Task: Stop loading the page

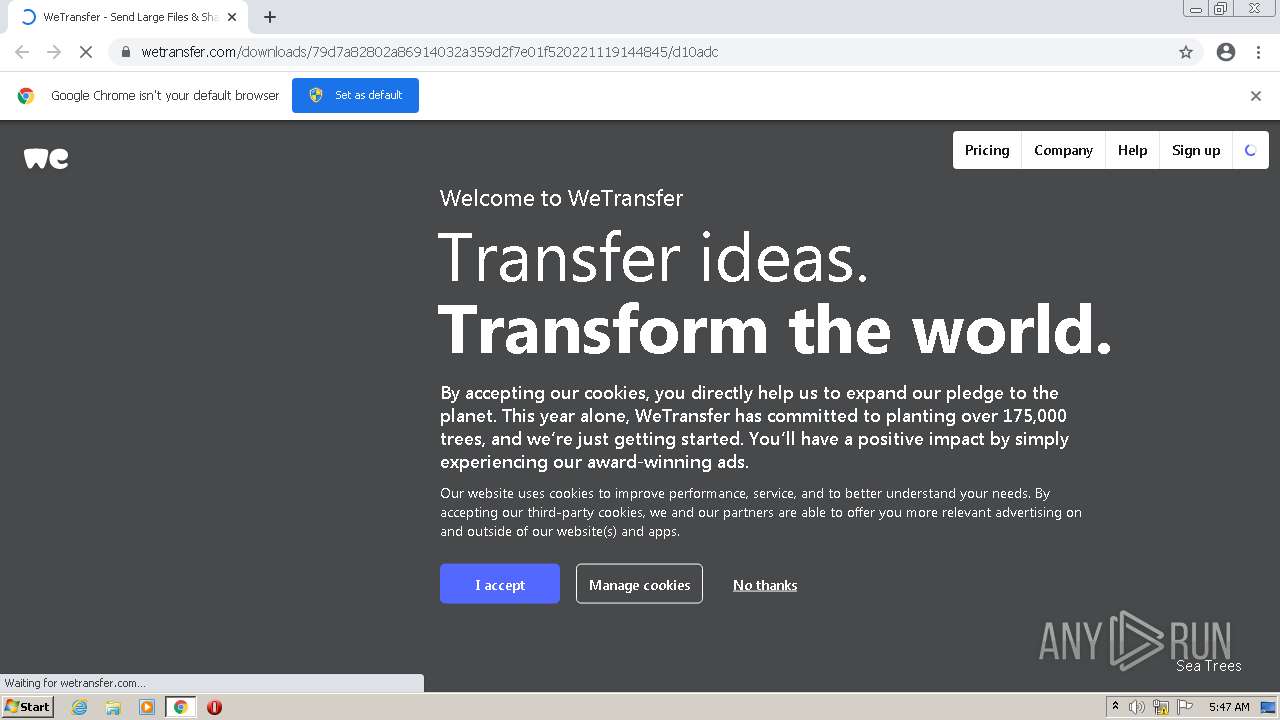Action: (x=86, y=52)
